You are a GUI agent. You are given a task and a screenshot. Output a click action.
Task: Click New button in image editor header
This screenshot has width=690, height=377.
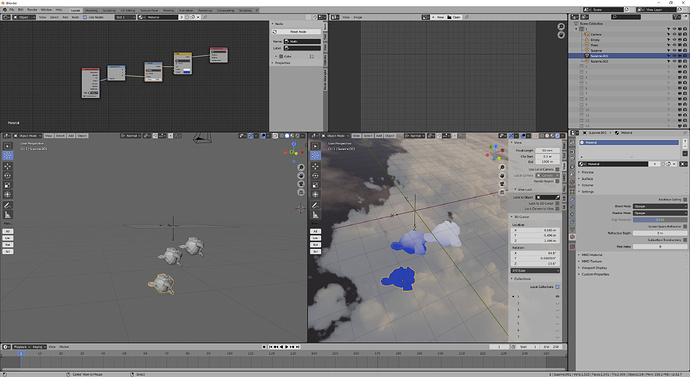pyautogui.click(x=438, y=17)
